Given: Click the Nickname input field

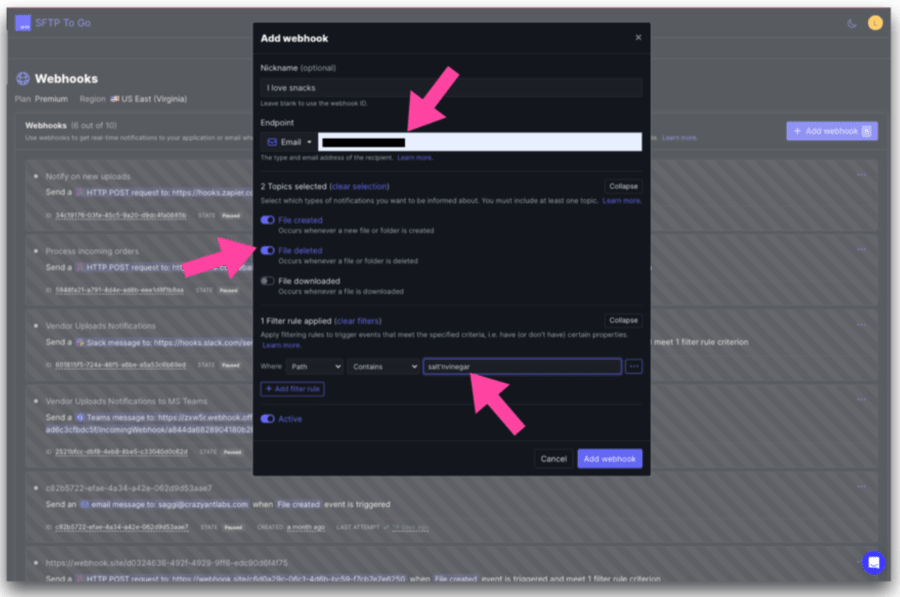Looking at the screenshot, I should click(450, 88).
